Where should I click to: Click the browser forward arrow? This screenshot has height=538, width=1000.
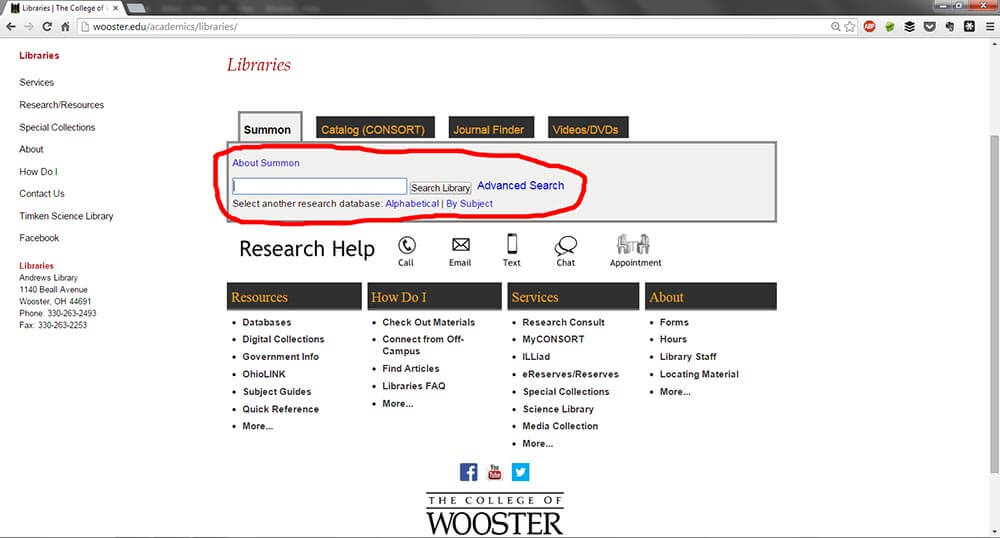coord(29,27)
